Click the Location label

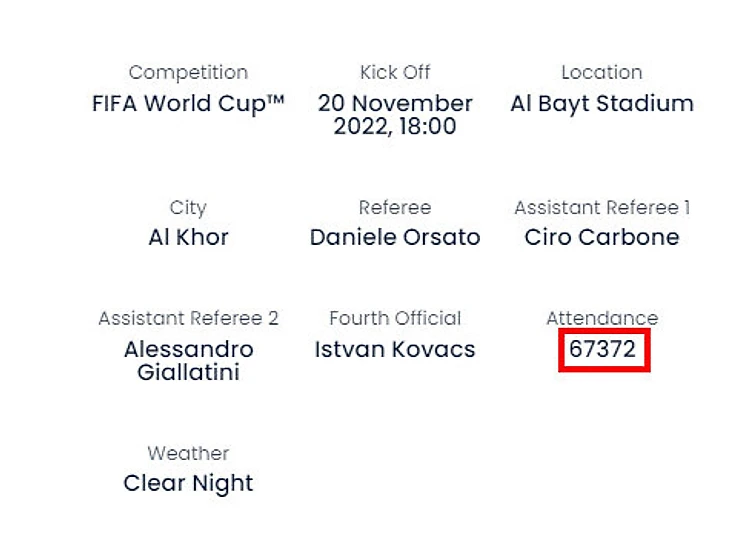click(x=602, y=72)
